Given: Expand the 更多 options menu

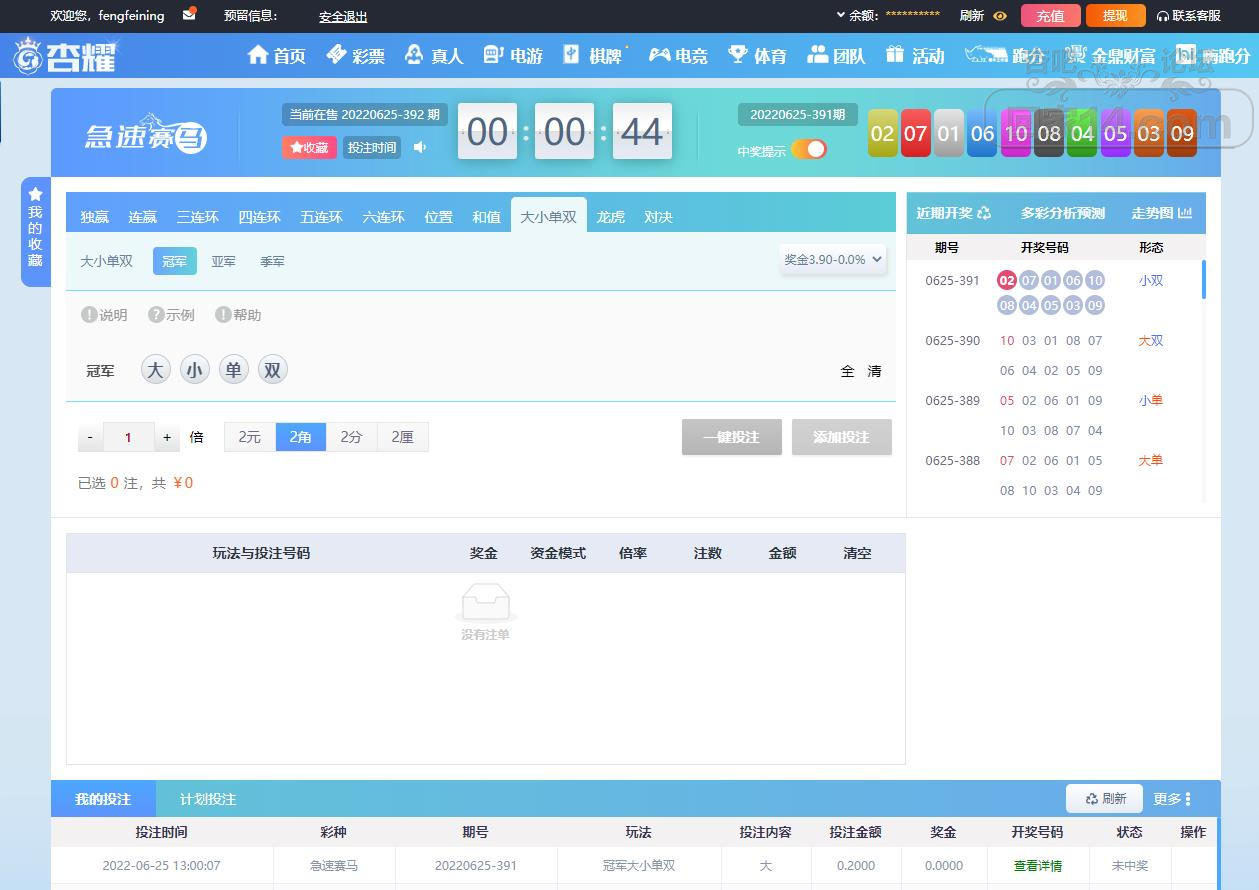Looking at the screenshot, I should [1171, 799].
